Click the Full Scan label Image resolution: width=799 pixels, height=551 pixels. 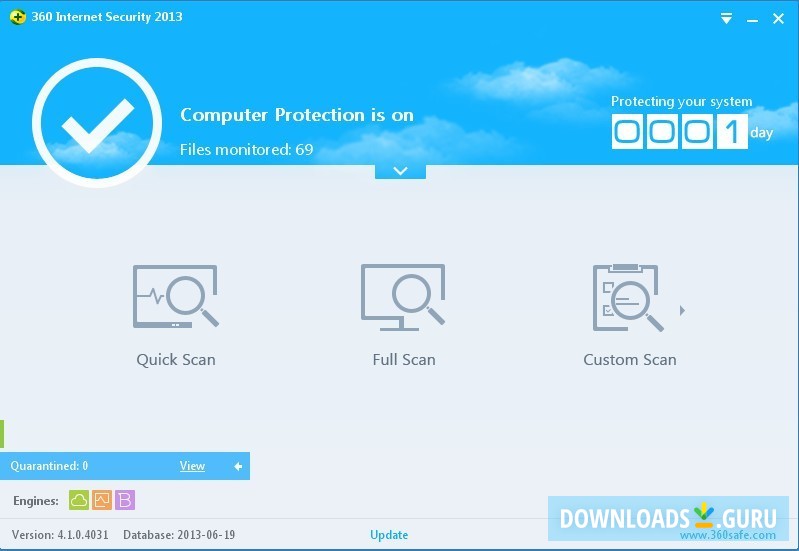click(404, 360)
